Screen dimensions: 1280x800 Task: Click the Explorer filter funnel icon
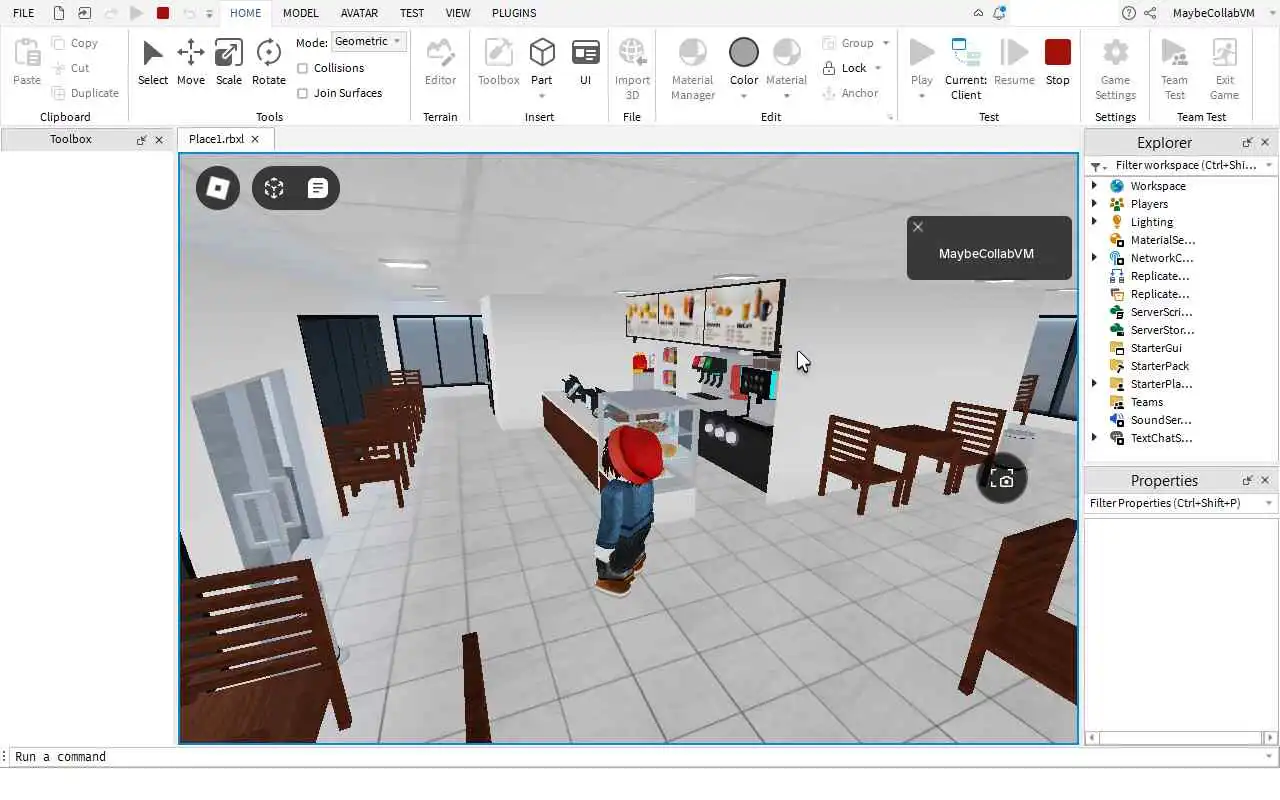1096,166
